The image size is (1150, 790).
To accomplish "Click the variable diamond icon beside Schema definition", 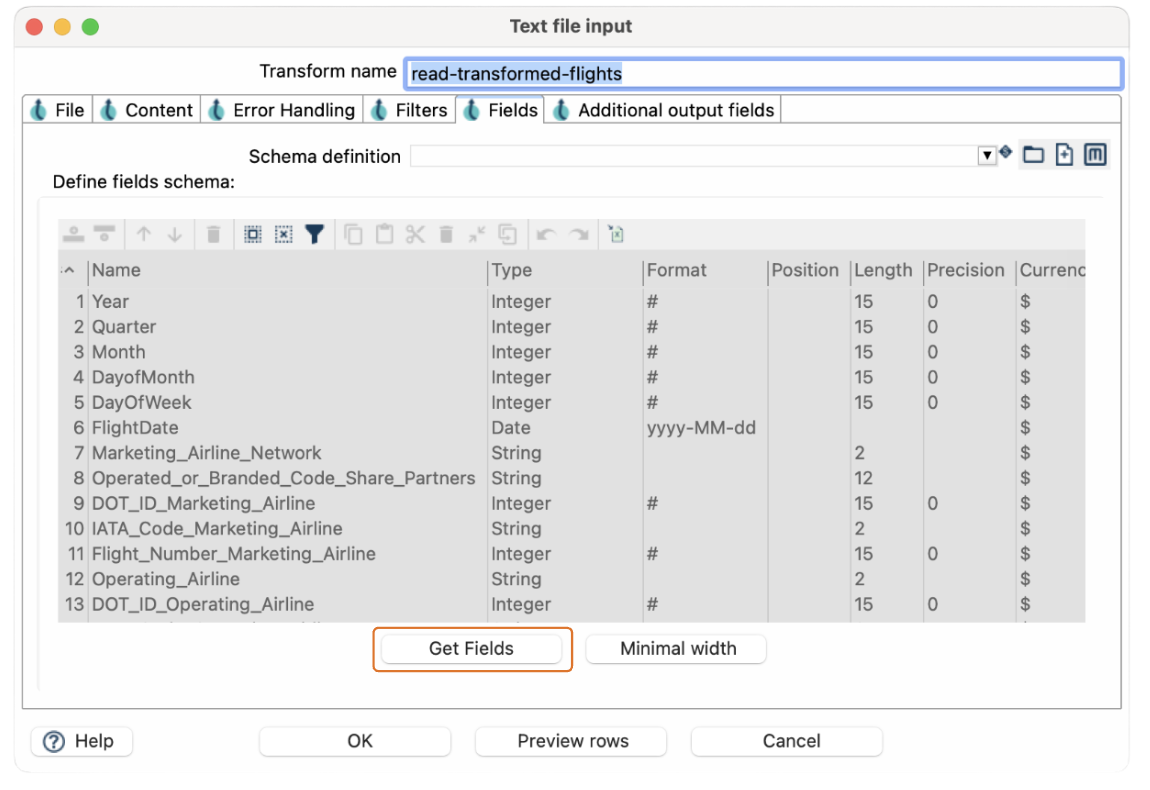I will click(1006, 152).
